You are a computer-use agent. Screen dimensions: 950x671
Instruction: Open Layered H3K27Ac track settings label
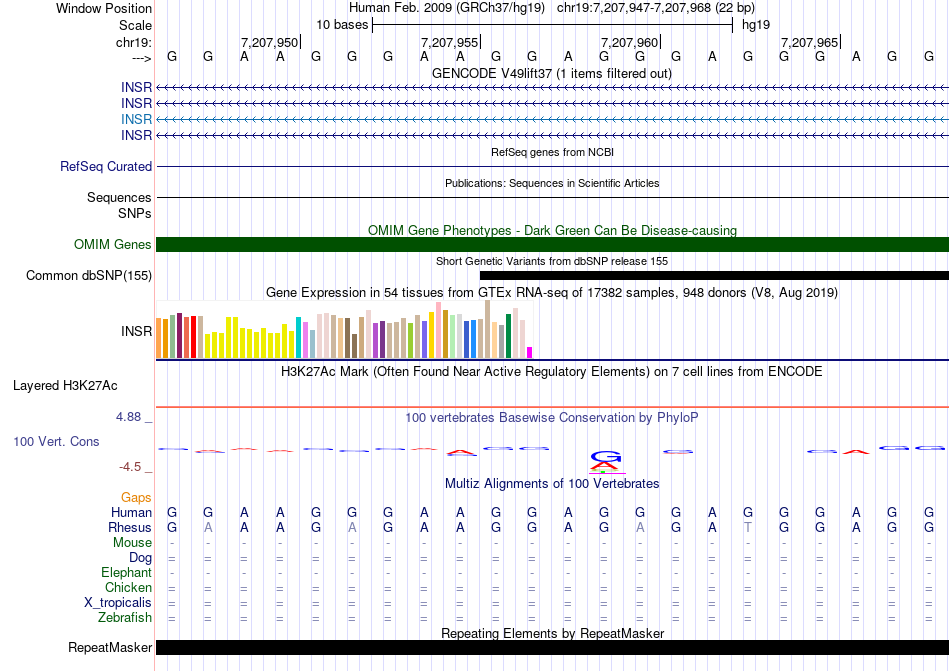point(65,385)
